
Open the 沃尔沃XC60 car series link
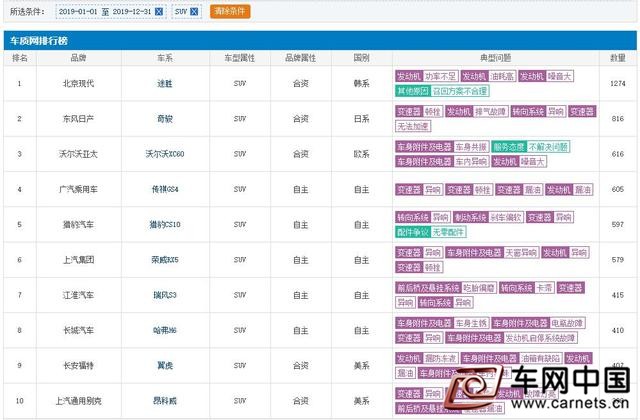165,154
